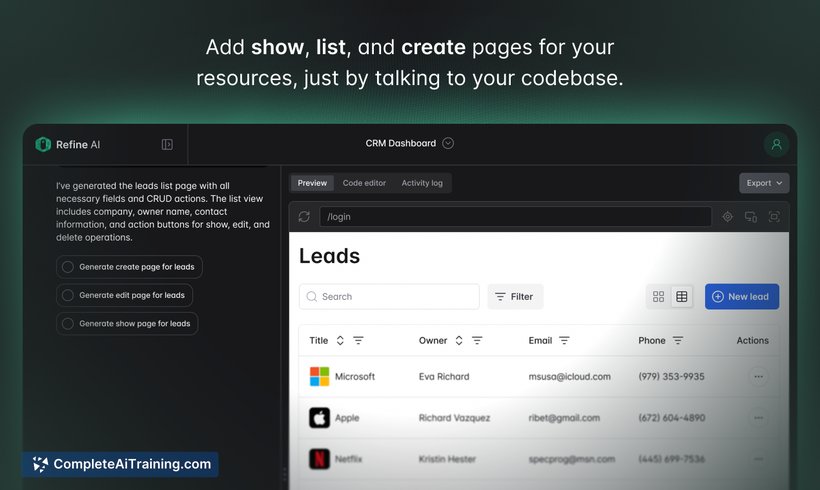Switch to card grid view
The width and height of the screenshot is (820, 490).
(658, 297)
